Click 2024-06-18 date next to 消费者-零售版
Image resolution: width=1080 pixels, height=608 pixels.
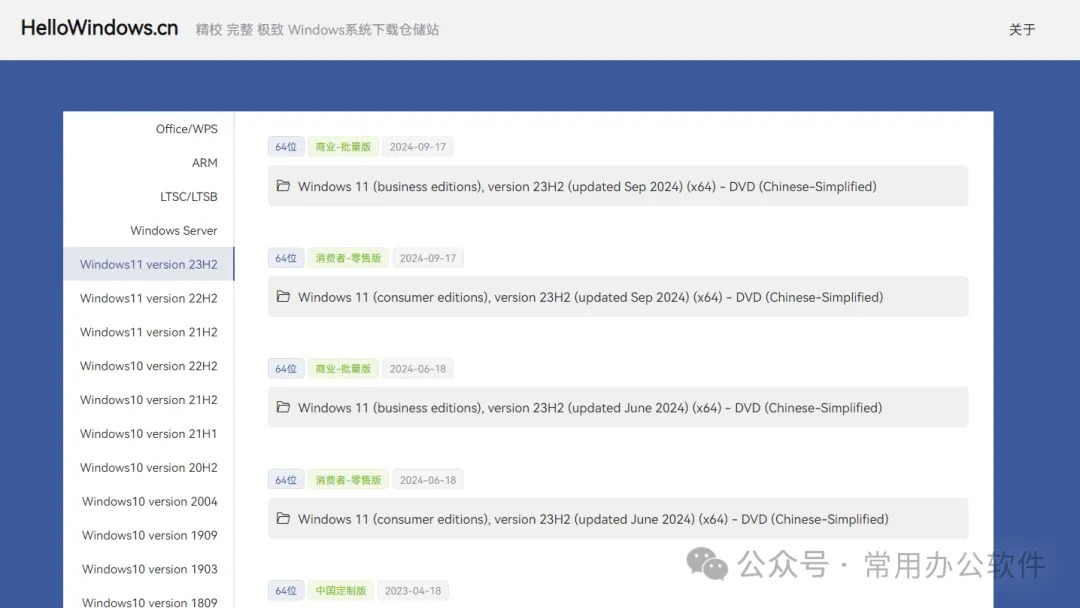428,480
